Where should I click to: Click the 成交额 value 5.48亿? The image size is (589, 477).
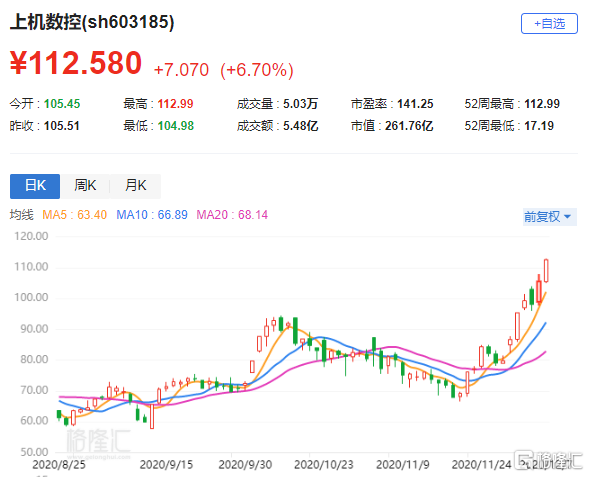[x=301, y=125]
